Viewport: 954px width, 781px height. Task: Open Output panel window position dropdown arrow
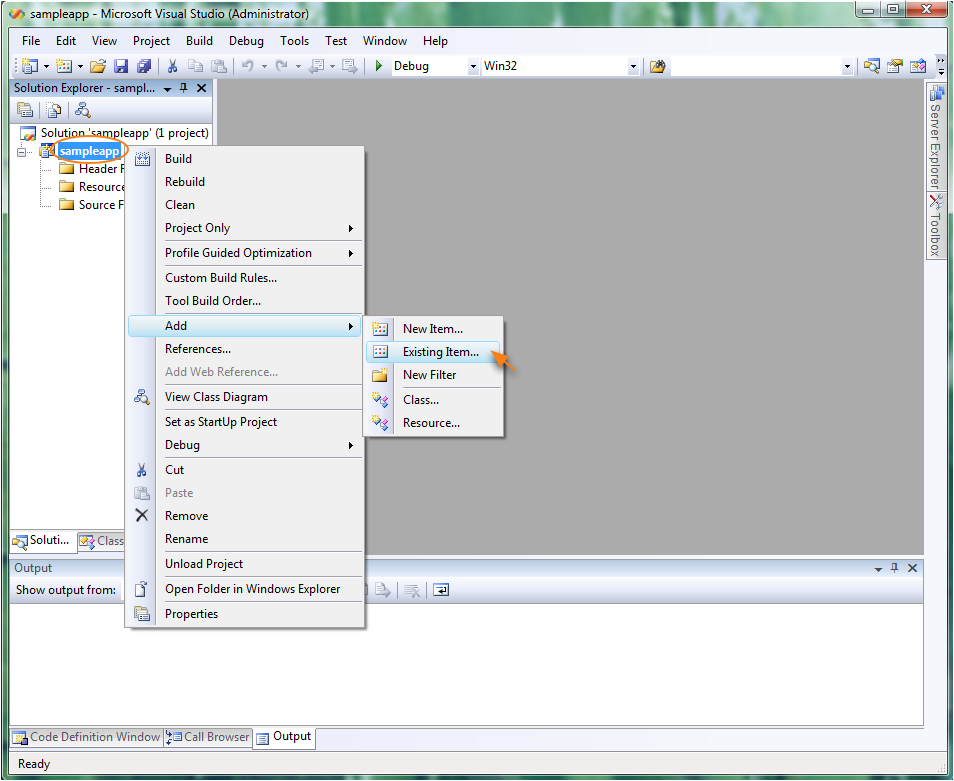pos(878,568)
